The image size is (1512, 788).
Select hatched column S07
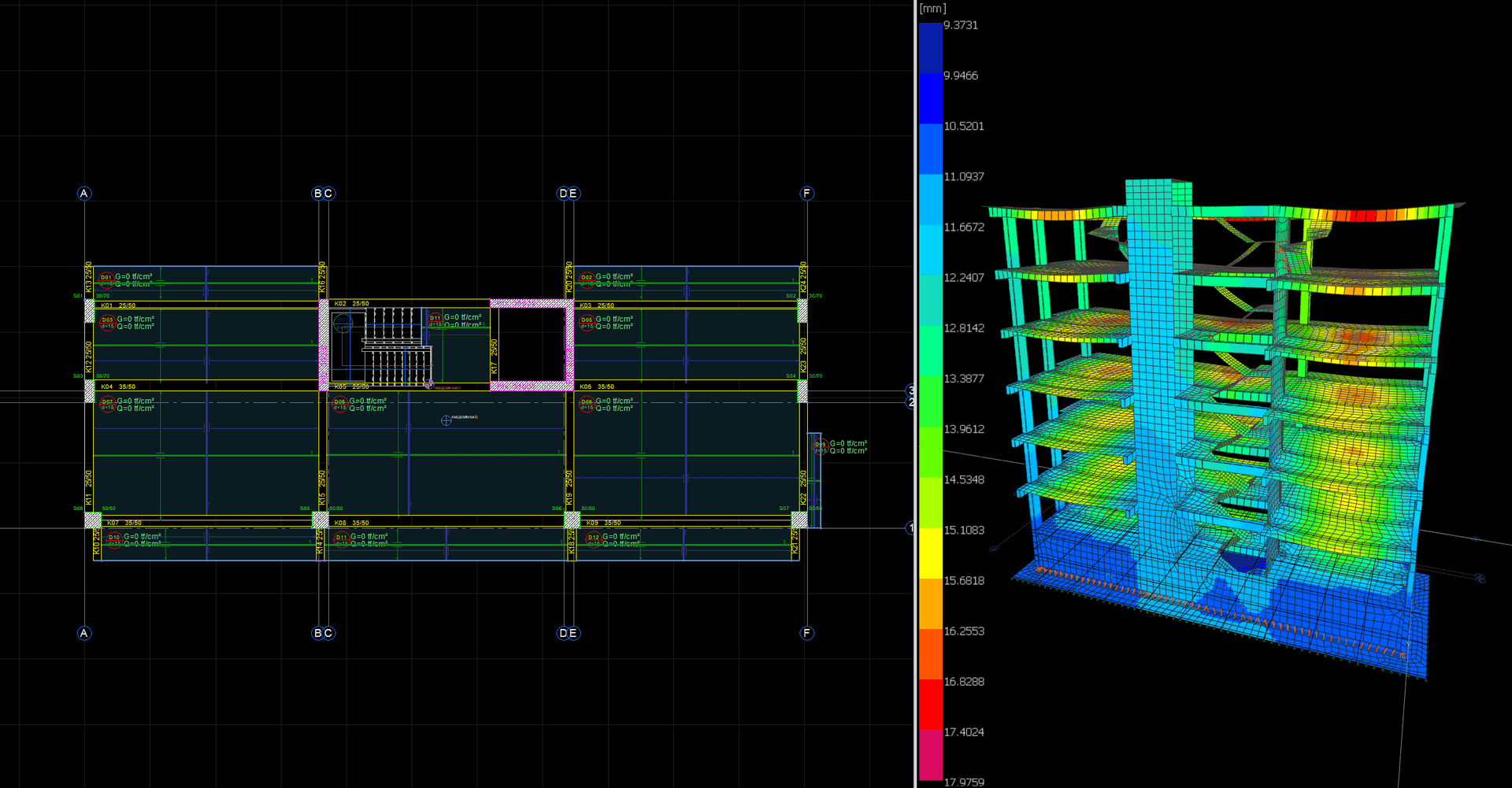pyautogui.click(x=799, y=520)
